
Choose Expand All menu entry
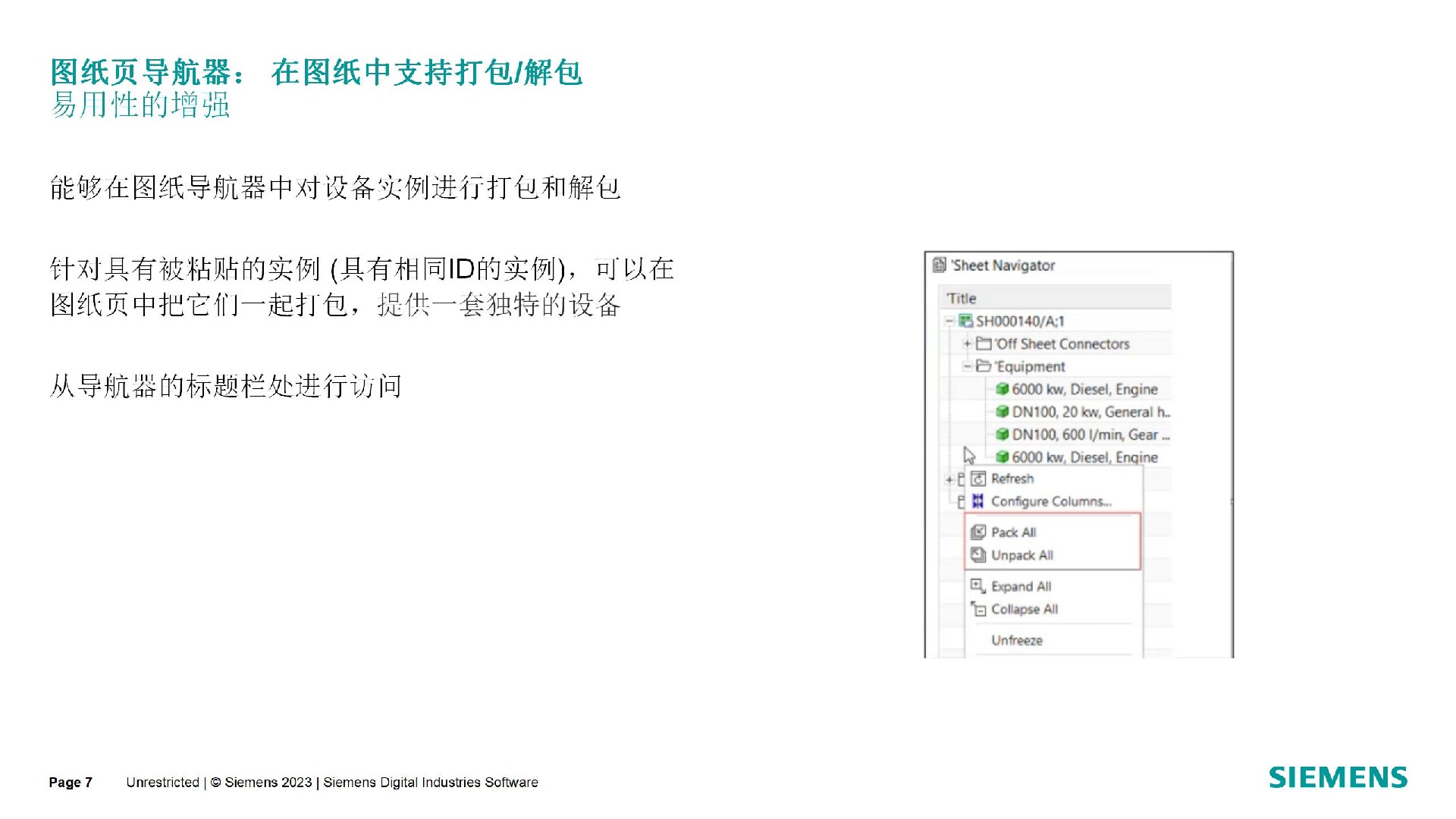tap(1053, 586)
